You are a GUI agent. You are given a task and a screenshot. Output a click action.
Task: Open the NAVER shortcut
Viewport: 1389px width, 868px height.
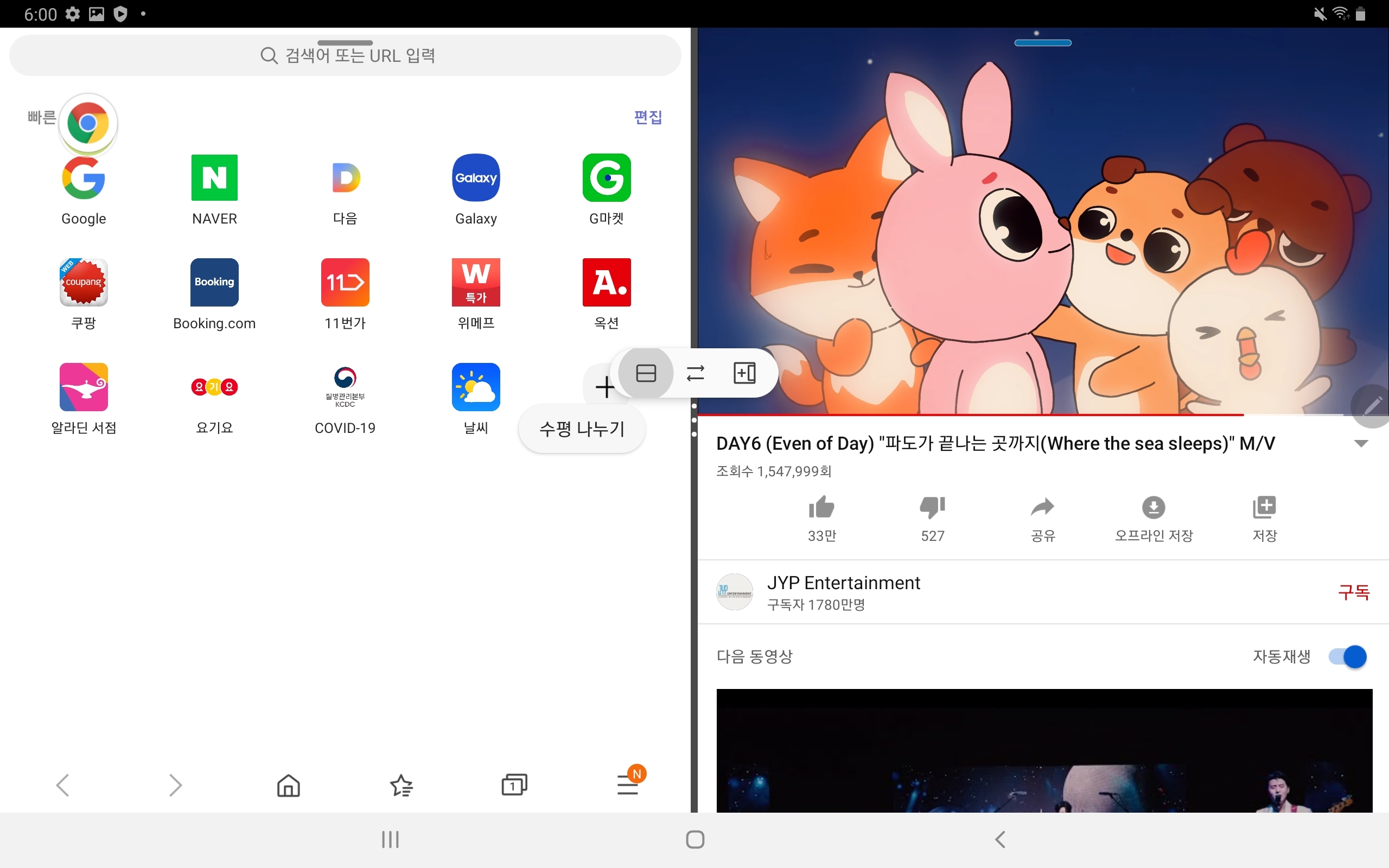pyautogui.click(x=214, y=189)
